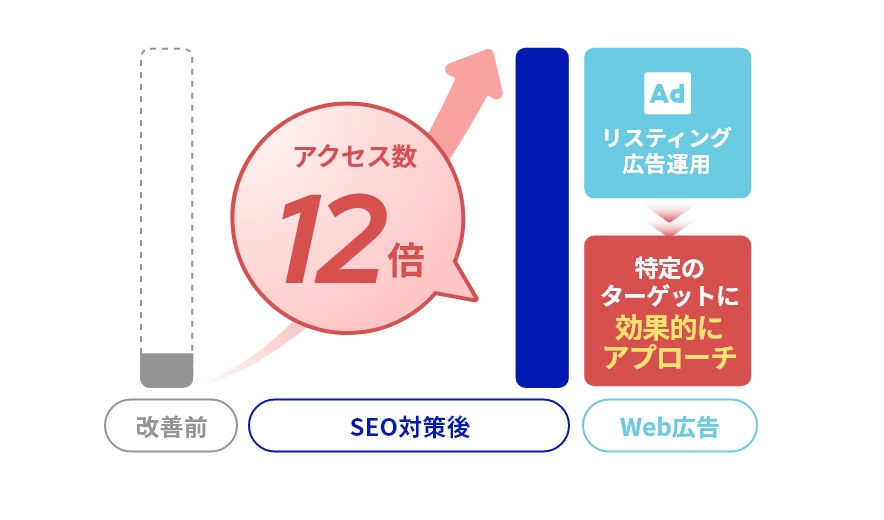Click the white Ad icon
884x520 pixels.
(668, 93)
